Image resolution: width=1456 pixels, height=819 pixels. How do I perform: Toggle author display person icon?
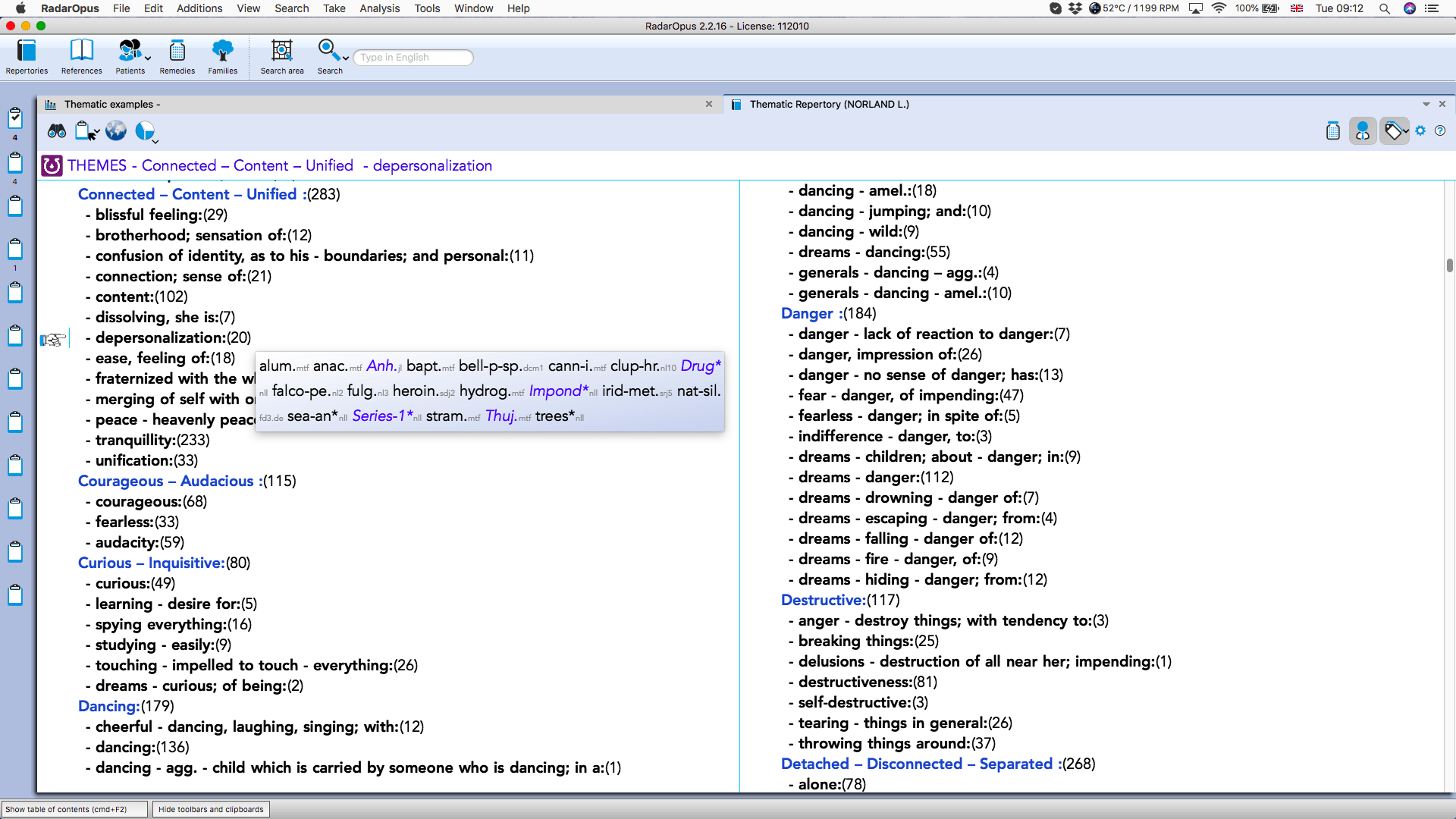1363,131
